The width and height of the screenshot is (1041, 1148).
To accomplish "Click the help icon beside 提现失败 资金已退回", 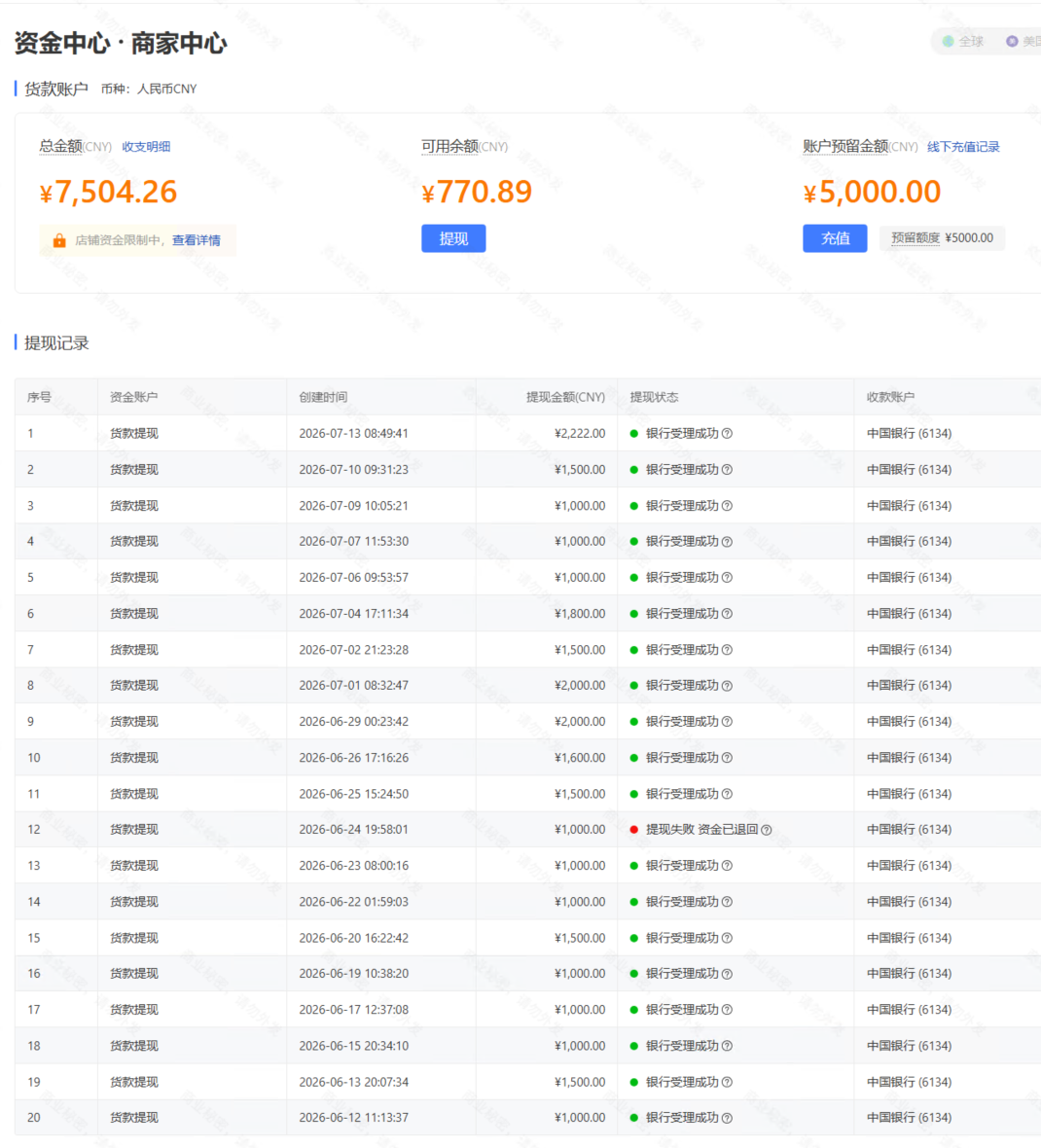I will click(x=767, y=830).
